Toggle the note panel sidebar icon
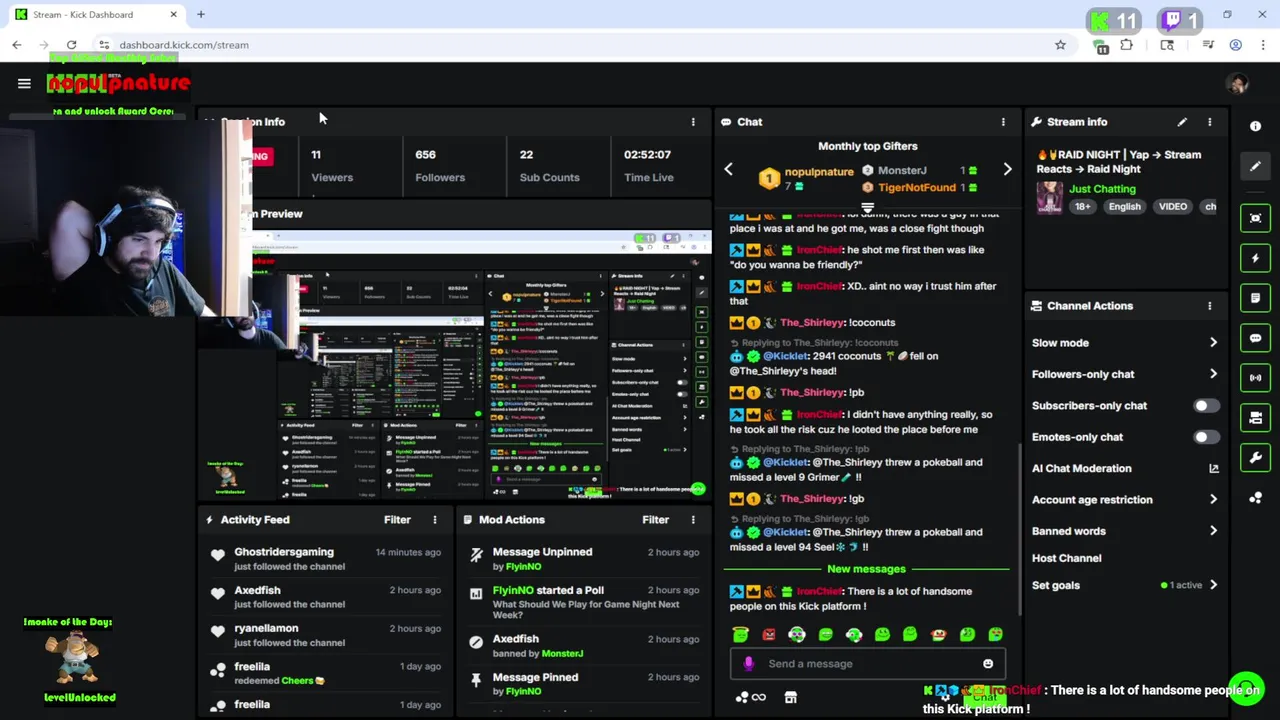 point(1255,298)
